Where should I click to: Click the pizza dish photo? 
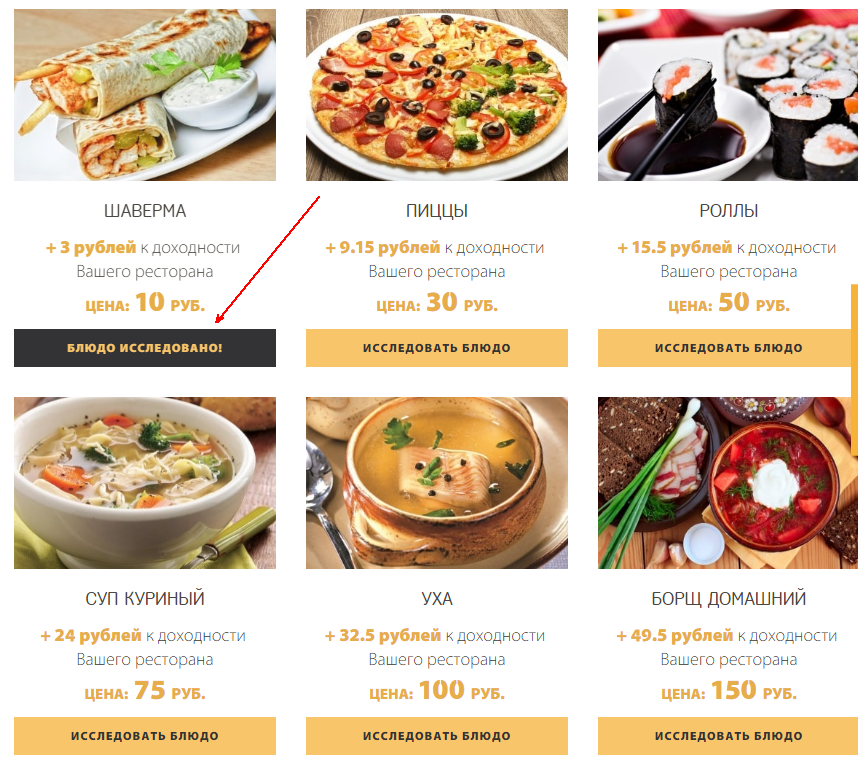pyautogui.click(x=437, y=95)
